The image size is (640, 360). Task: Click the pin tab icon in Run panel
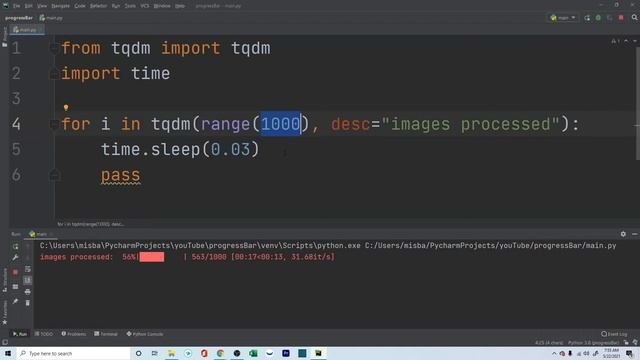click(16, 302)
